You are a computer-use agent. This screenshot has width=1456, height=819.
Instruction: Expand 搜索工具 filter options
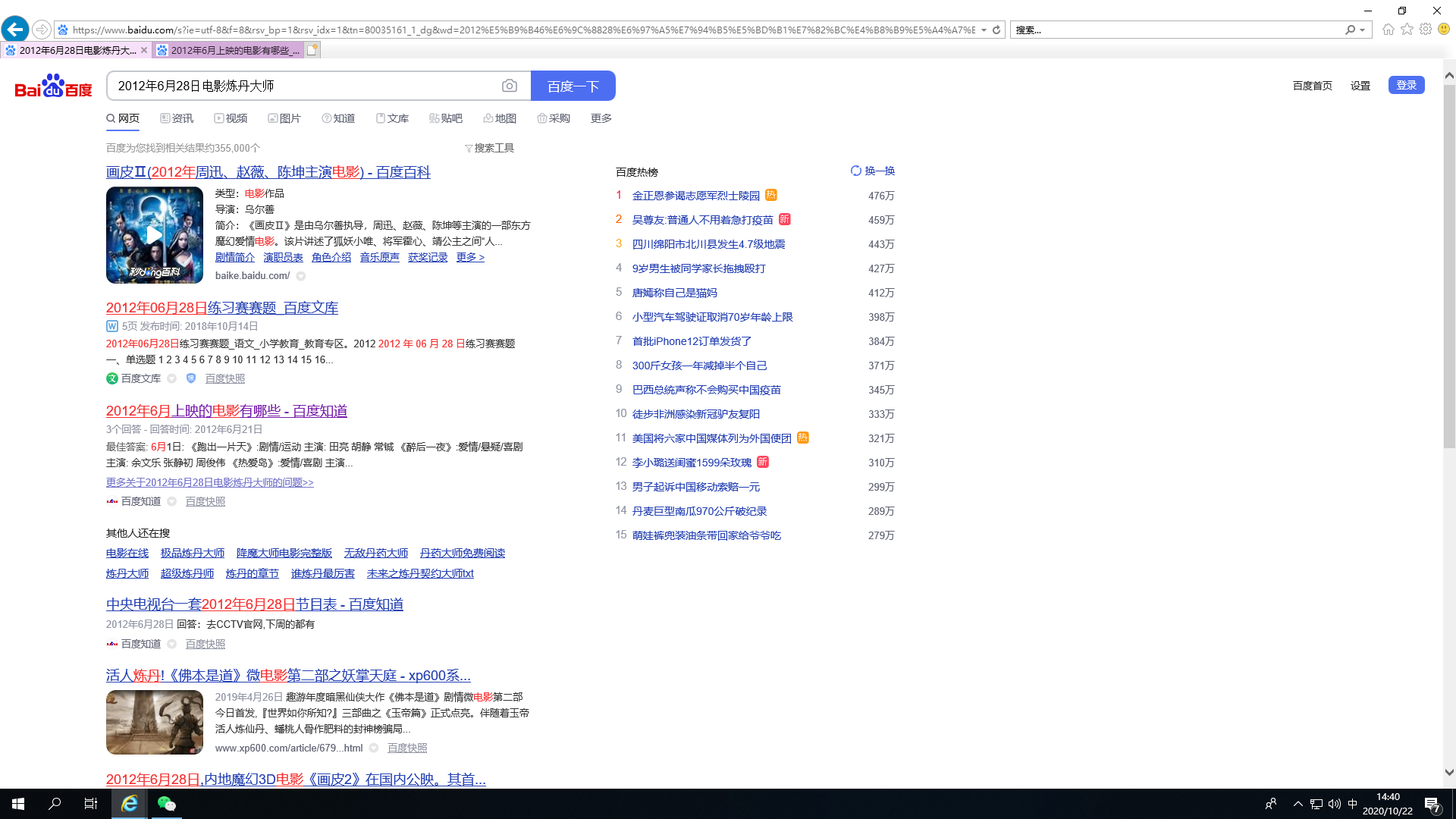coord(489,148)
